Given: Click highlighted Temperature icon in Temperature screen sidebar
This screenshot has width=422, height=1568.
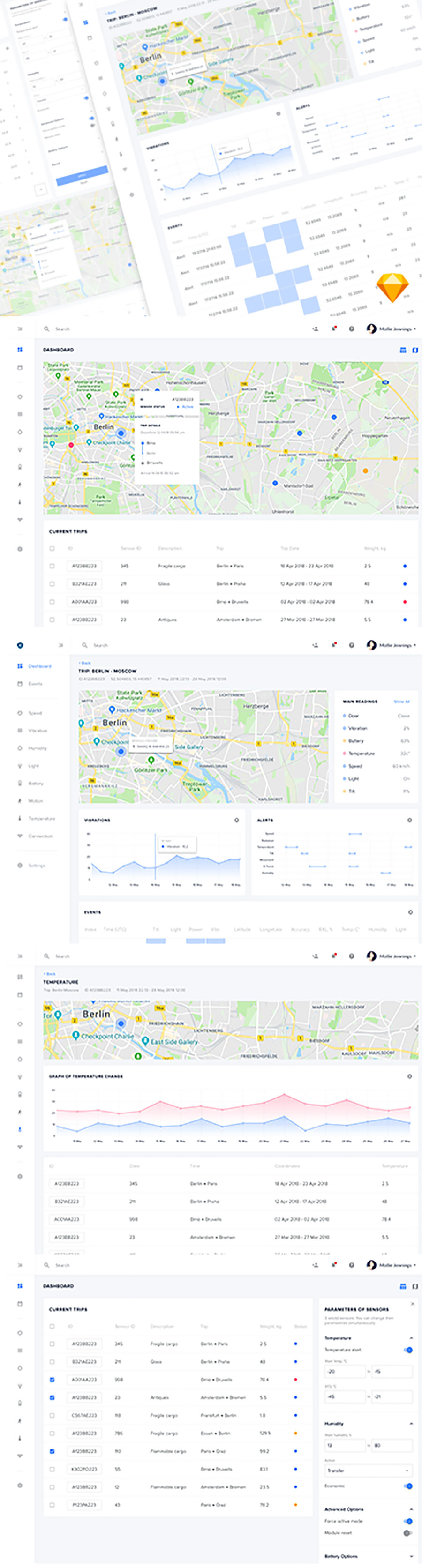Looking at the screenshot, I should (20, 1129).
